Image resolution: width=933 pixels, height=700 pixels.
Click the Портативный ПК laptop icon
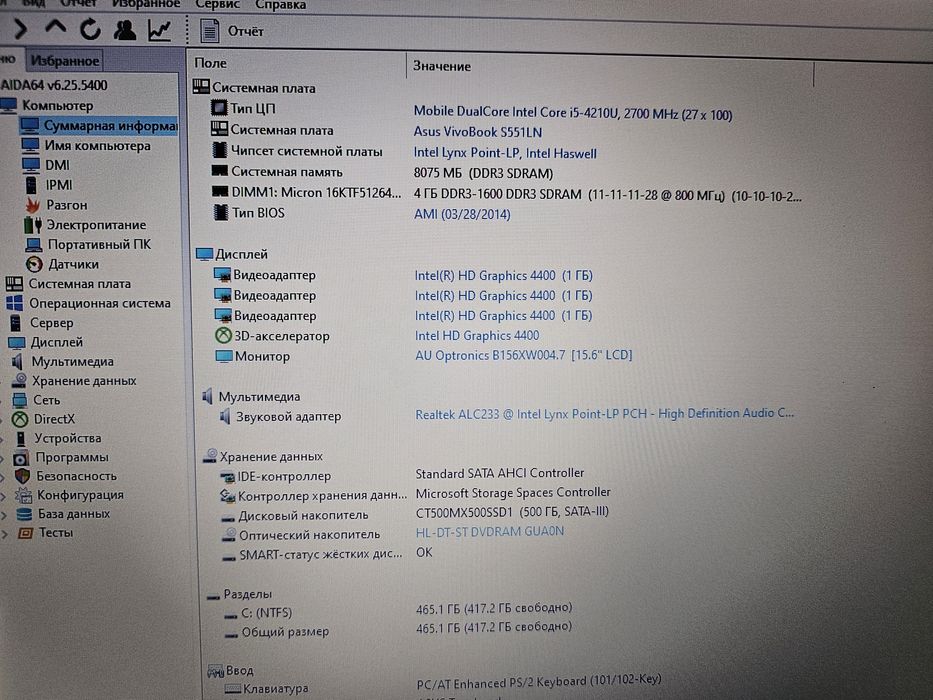coord(33,244)
